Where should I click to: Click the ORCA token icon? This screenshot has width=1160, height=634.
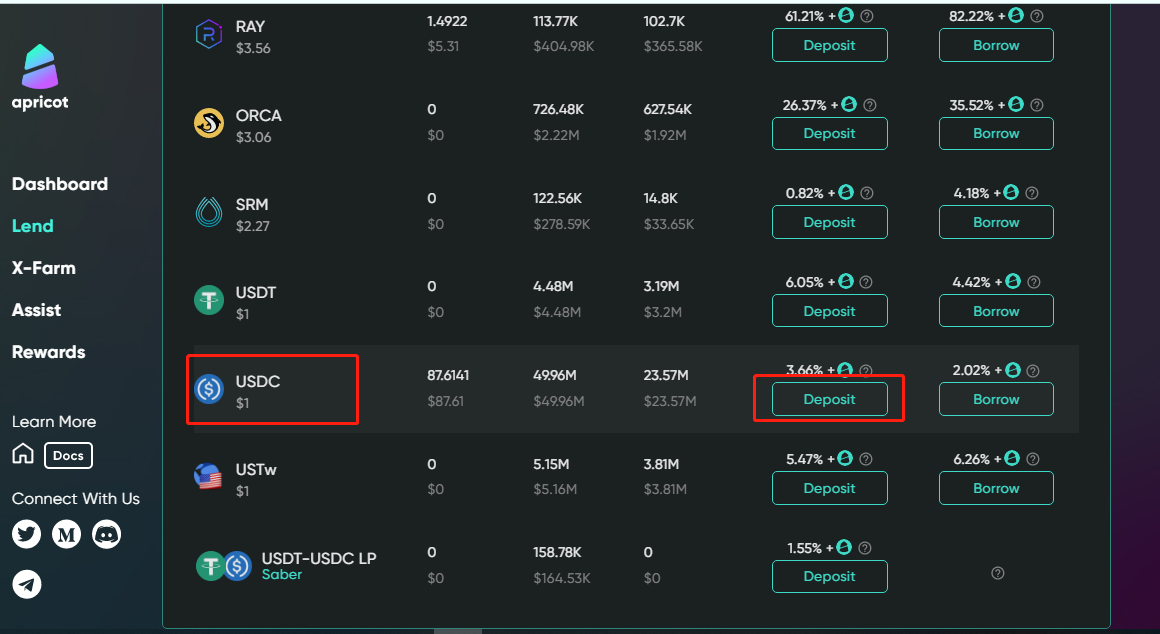point(209,123)
